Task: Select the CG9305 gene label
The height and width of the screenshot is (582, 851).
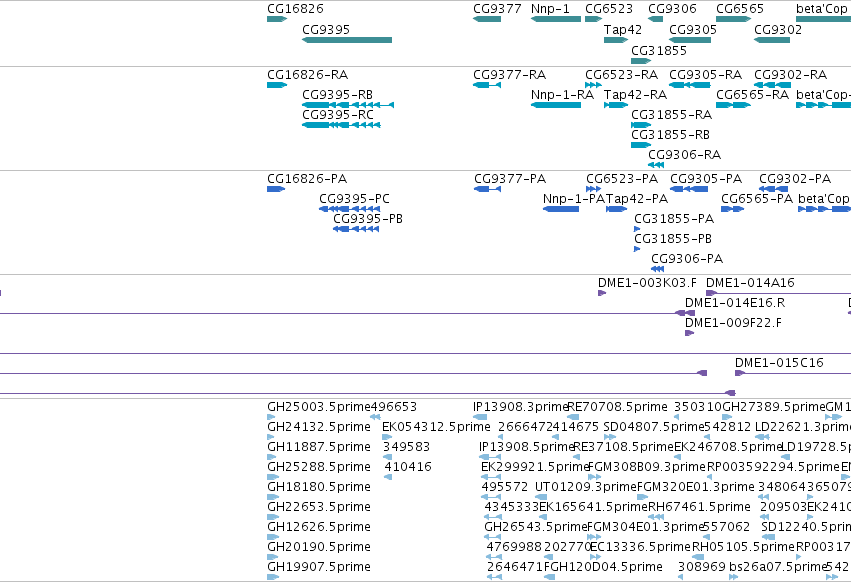Action: pyautogui.click(x=693, y=29)
